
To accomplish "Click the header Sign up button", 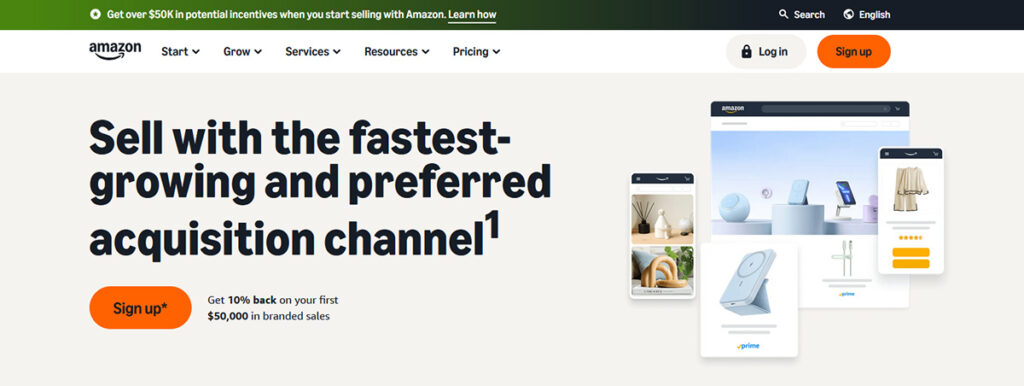I will [854, 52].
